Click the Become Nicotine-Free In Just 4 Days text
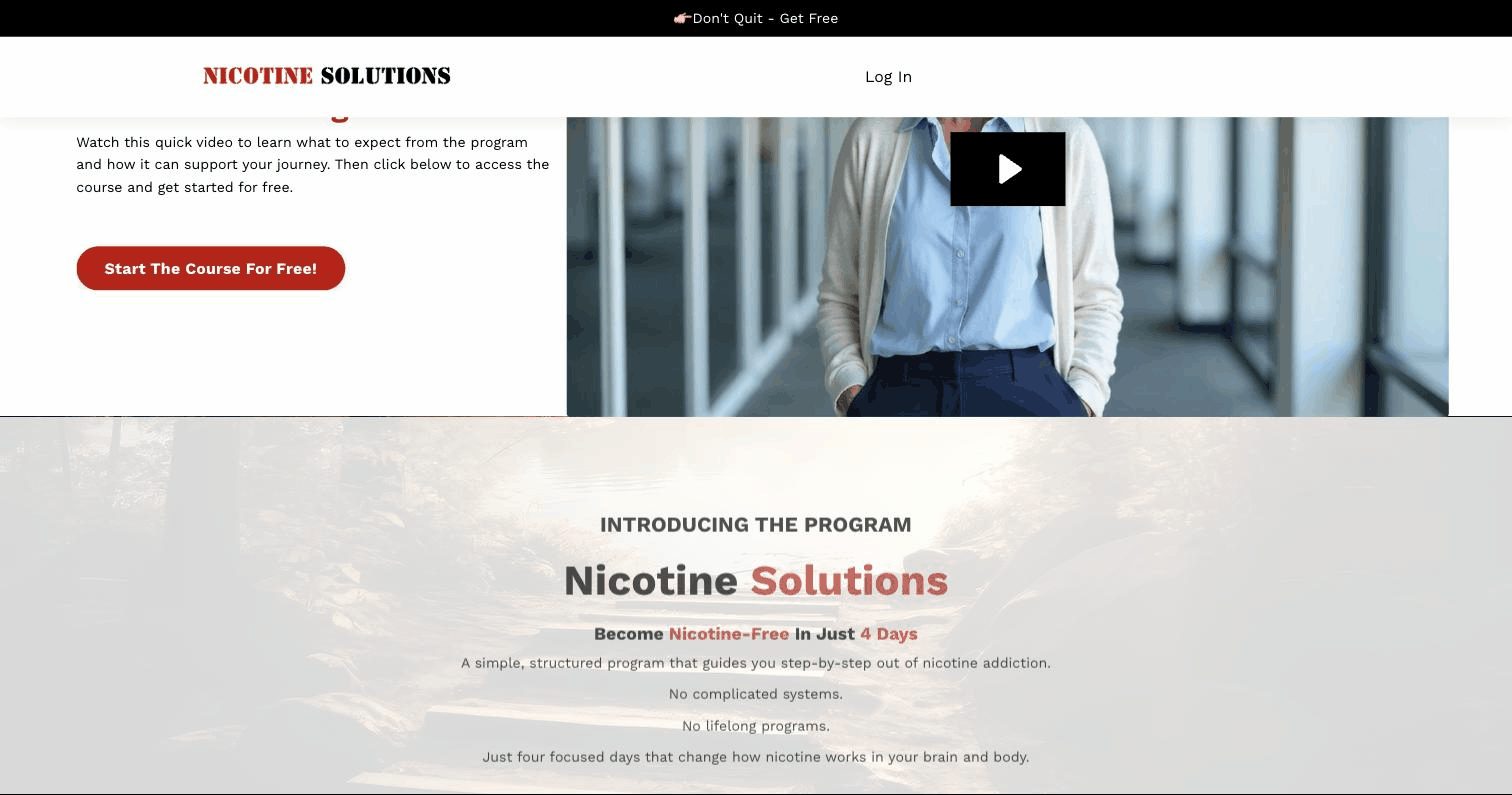1512x795 pixels. tap(756, 634)
